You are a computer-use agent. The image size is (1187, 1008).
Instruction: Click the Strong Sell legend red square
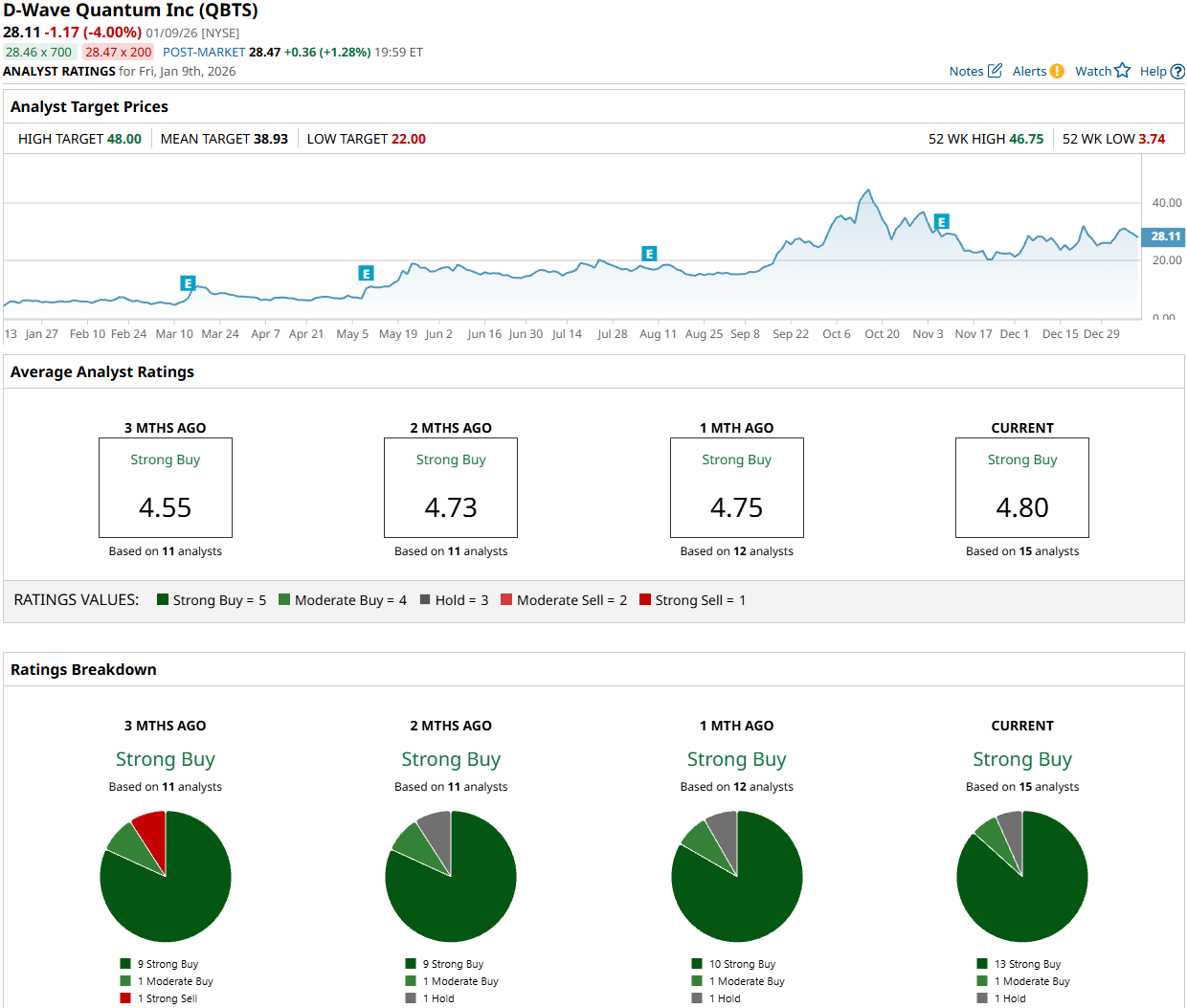click(x=645, y=600)
